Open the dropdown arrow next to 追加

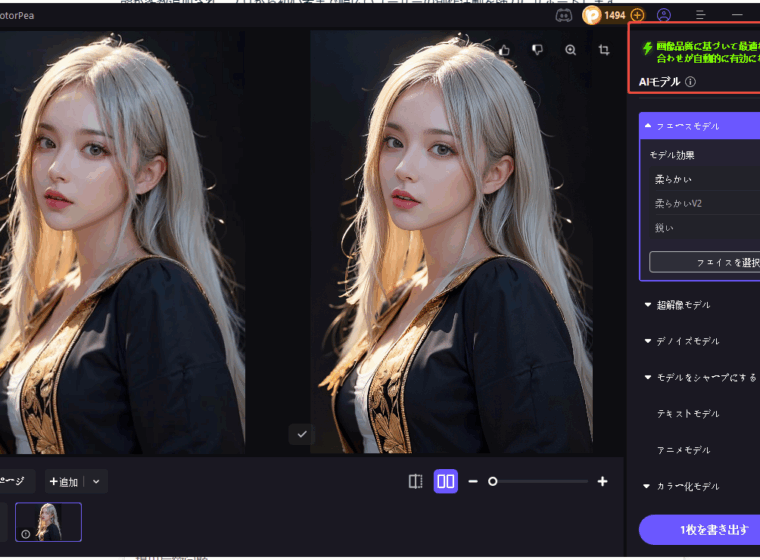coord(96,481)
